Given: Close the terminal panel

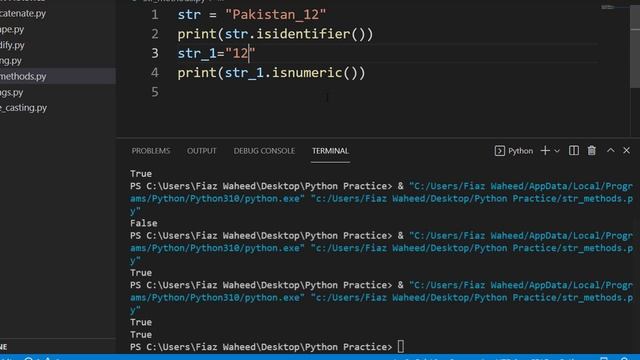Looking at the screenshot, I should click(x=626, y=150).
